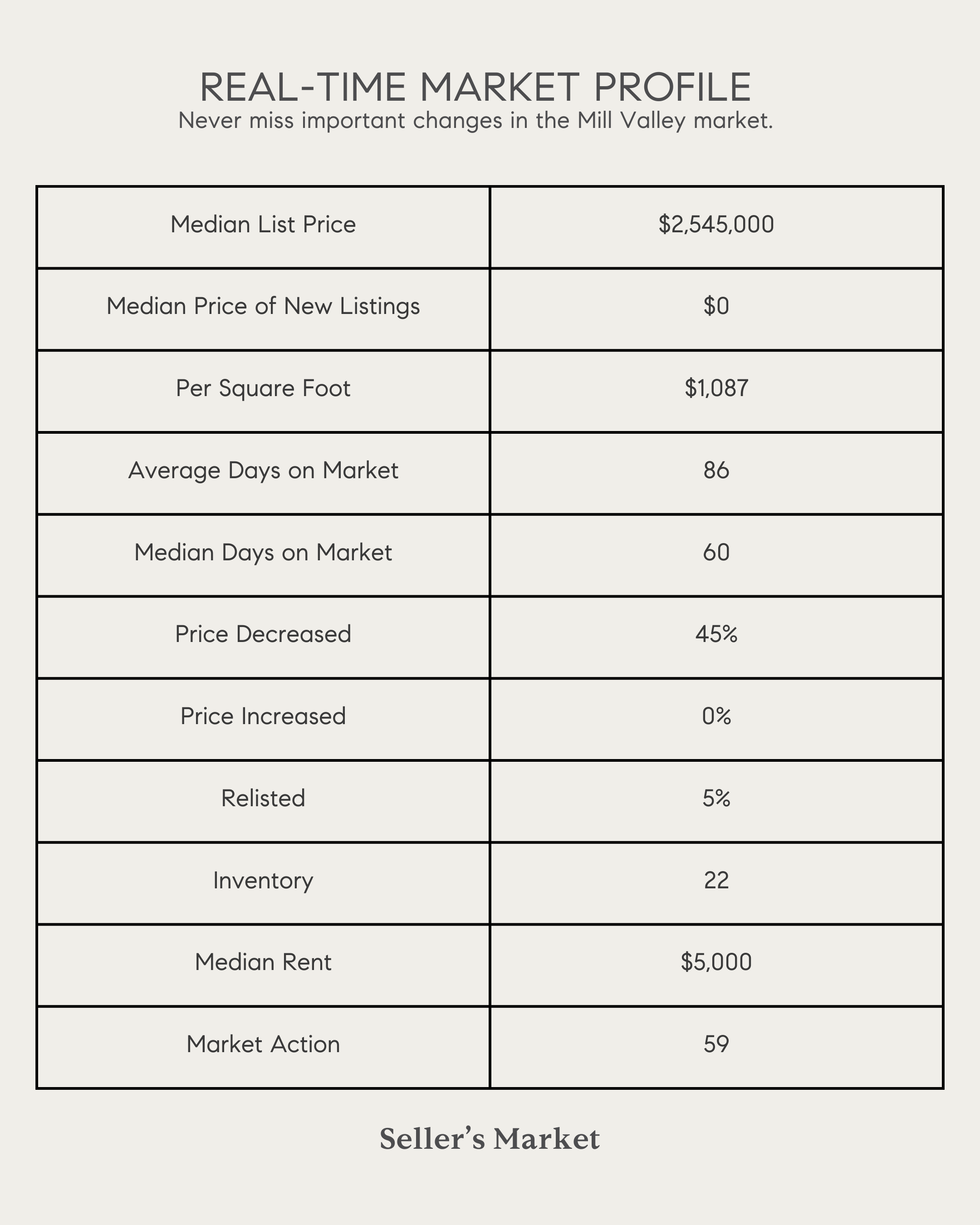Click the "Market Action" row label
Screen dimensions: 980x1225
pos(263,1044)
